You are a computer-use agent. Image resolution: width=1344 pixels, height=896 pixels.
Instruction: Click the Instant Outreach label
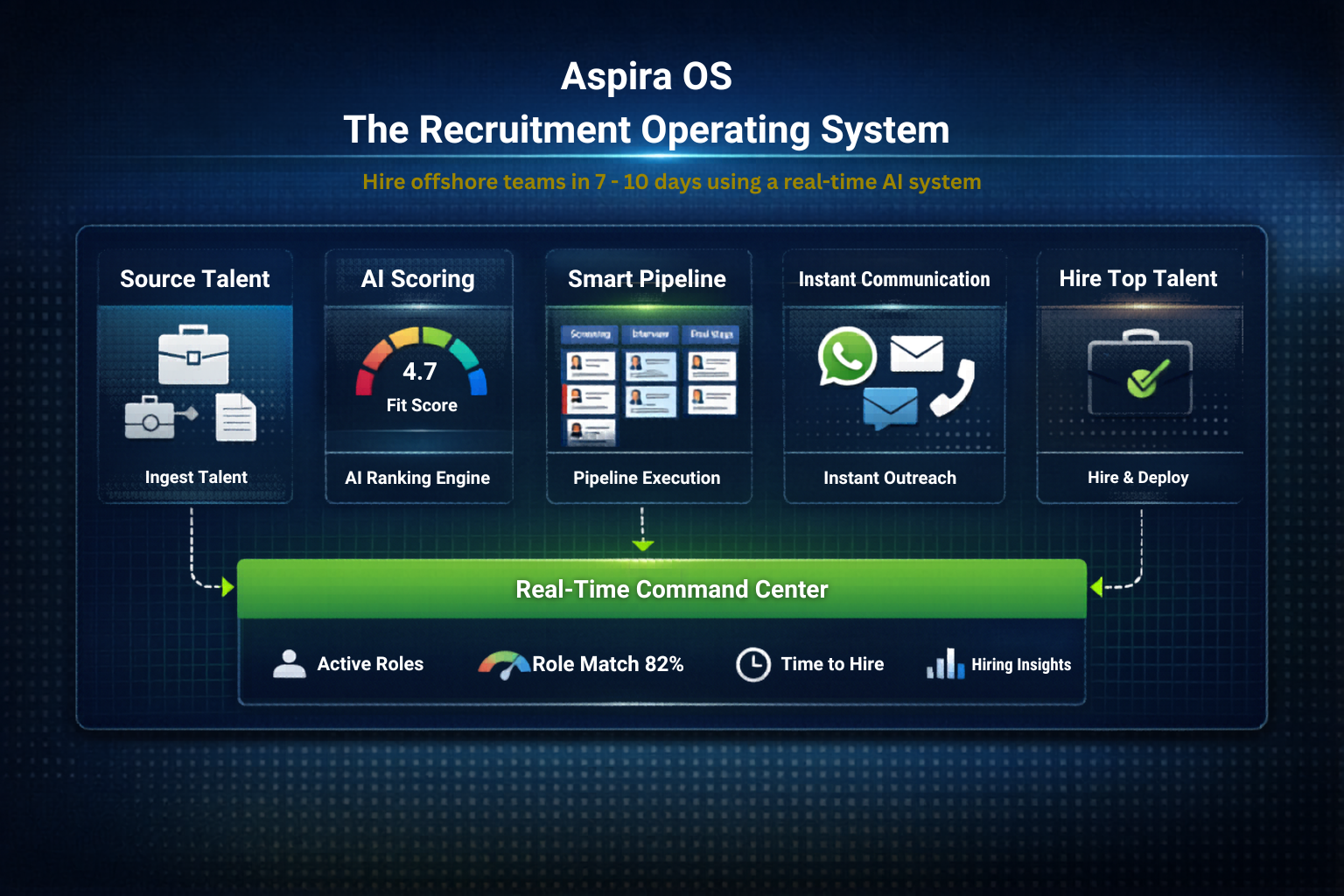click(x=890, y=478)
